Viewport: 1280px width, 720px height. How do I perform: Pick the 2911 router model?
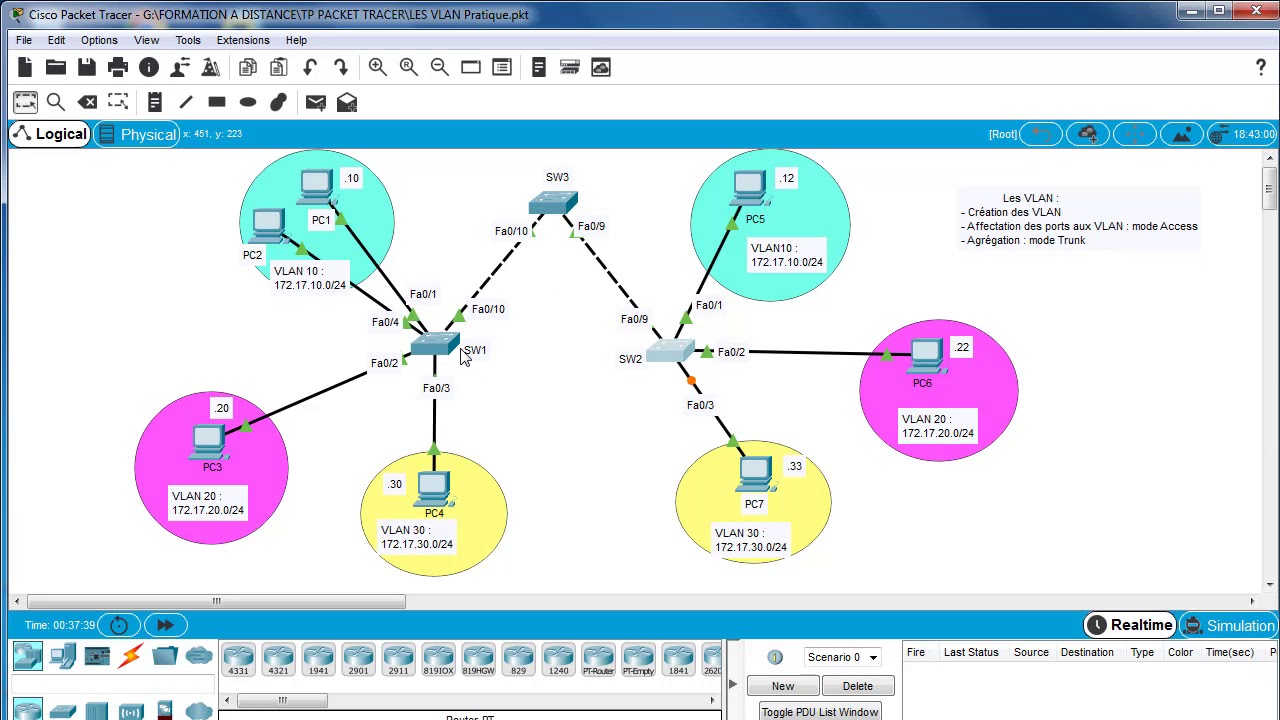pos(398,660)
